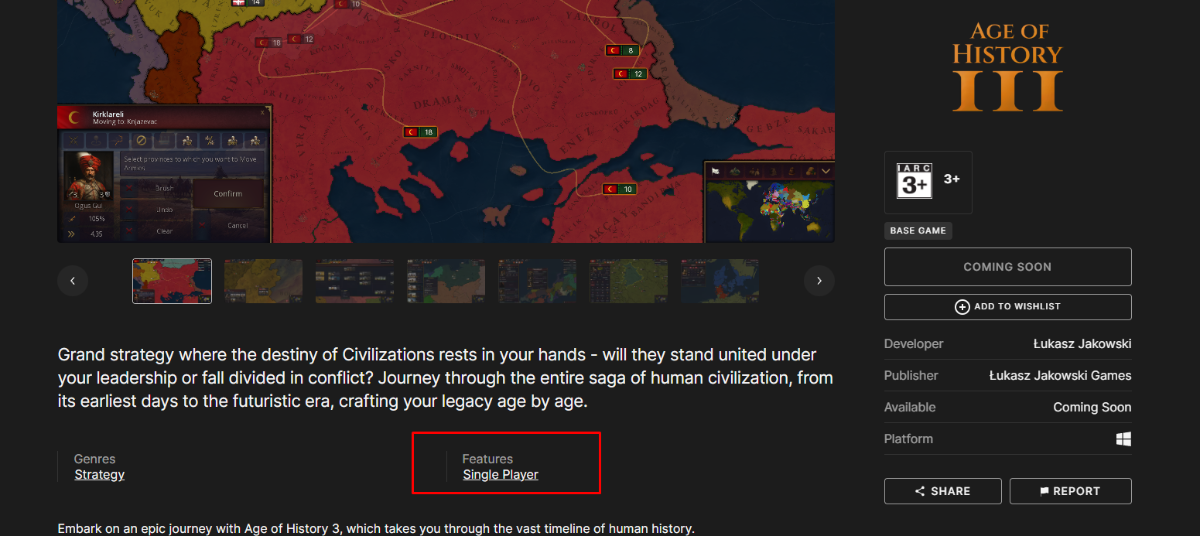The image size is (1200, 536).
Task: Open the Single Player feature link
Action: tap(500, 475)
